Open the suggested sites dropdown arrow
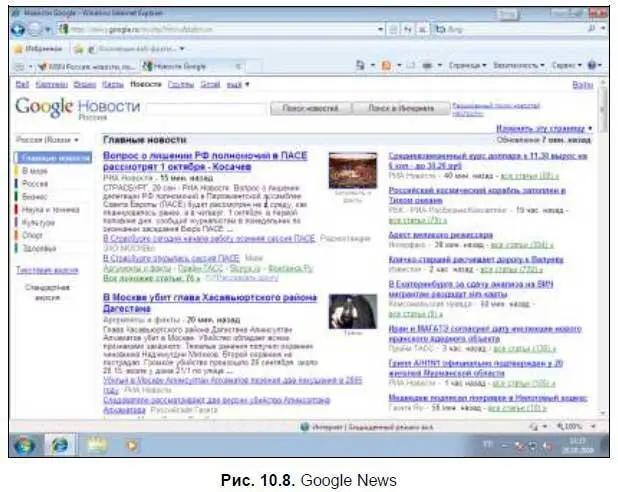 pyautogui.click(x=182, y=49)
